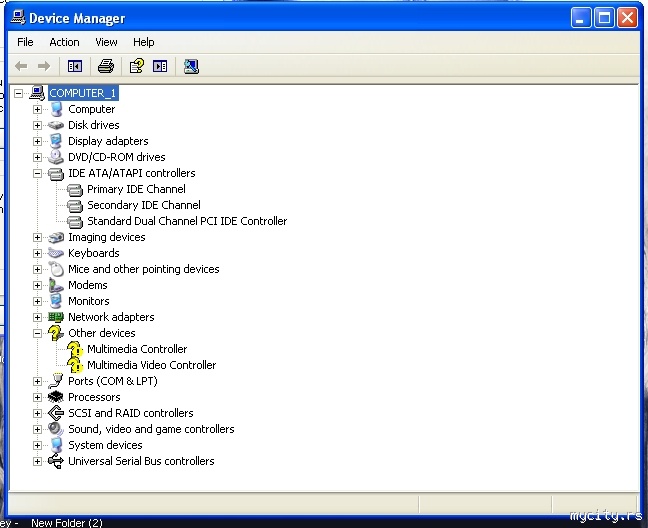Select the Sound, video and game controllers label

click(151, 429)
